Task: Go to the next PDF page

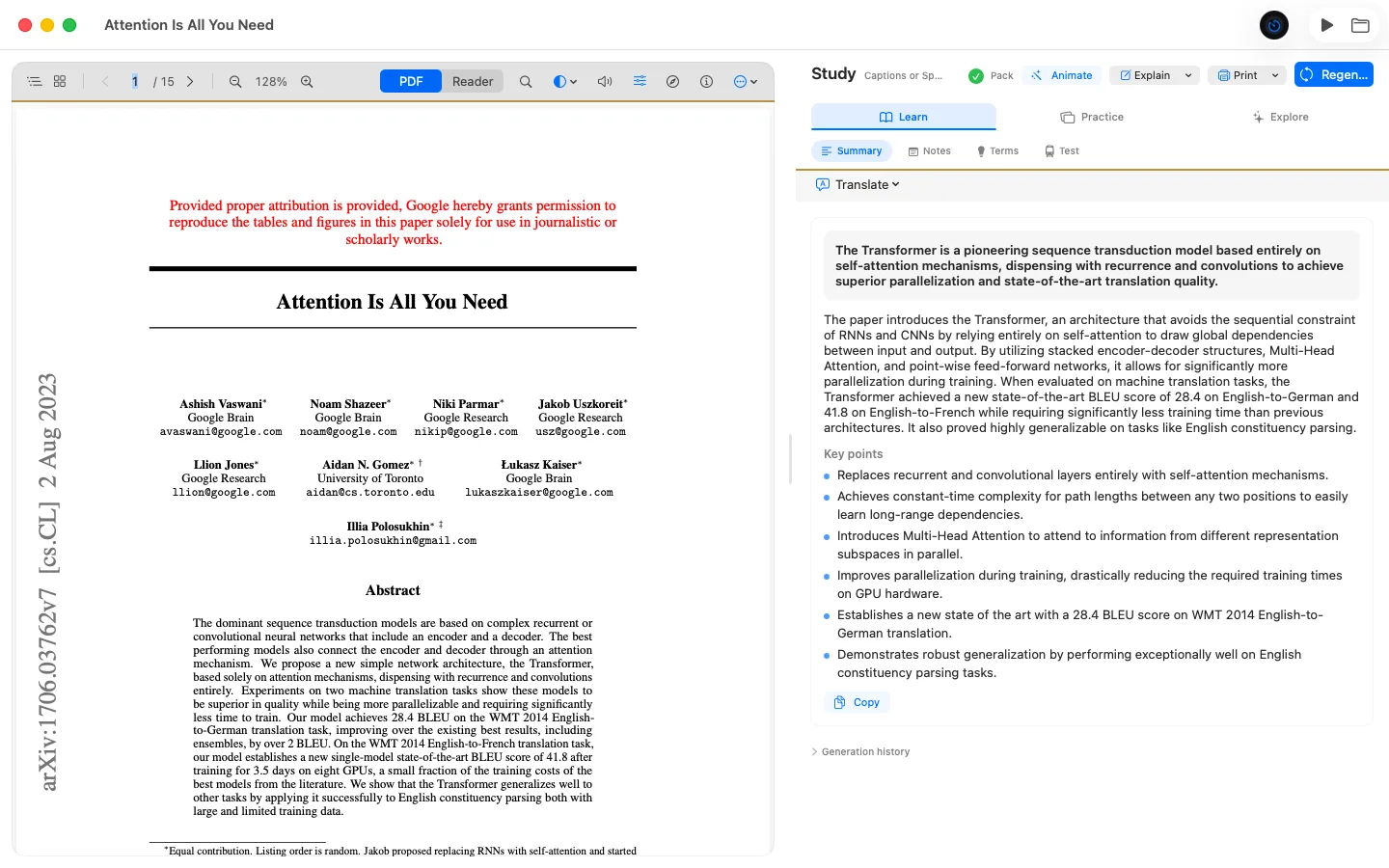Action: coord(190,82)
